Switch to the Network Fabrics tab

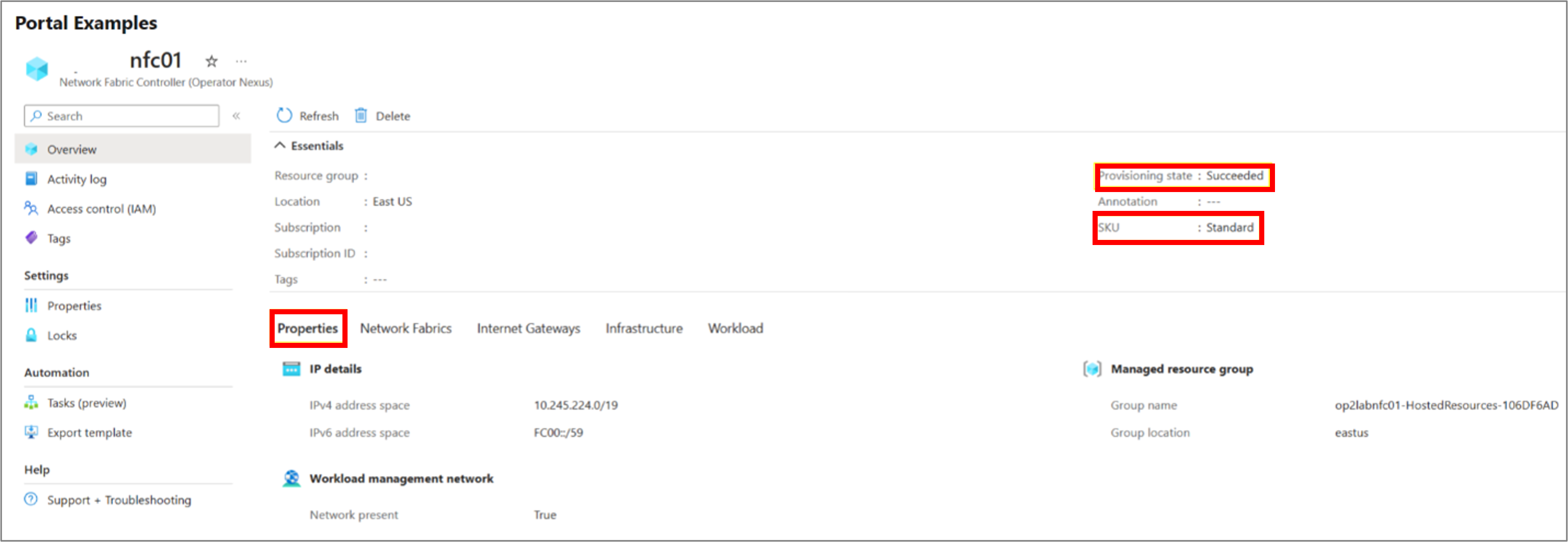(406, 328)
